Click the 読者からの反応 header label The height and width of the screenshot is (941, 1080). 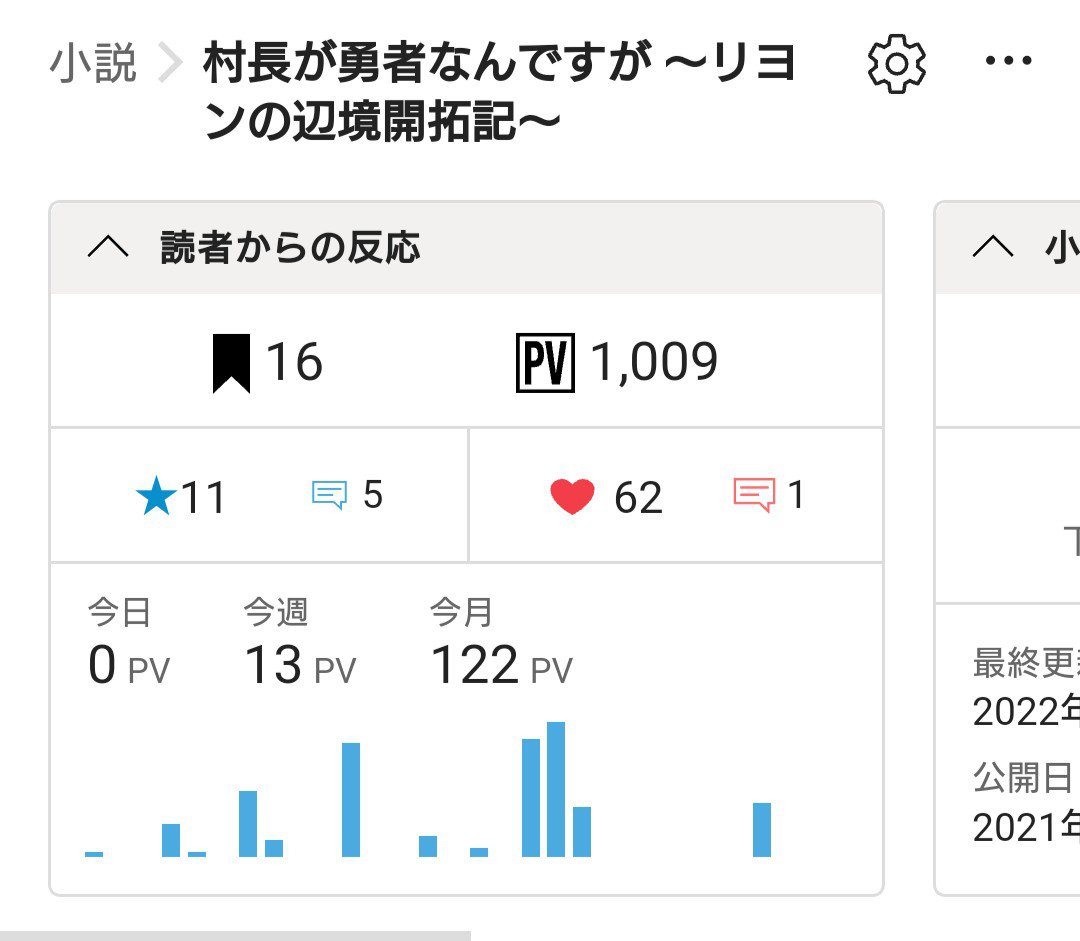(290, 249)
